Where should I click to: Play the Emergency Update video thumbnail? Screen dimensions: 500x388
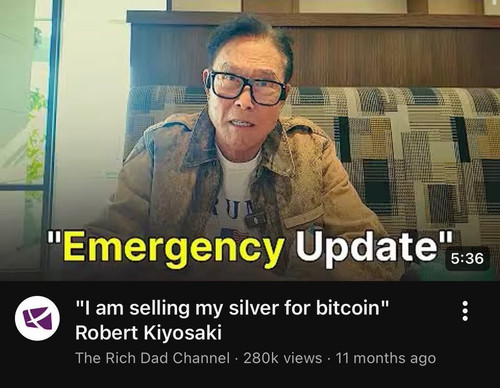(250, 140)
